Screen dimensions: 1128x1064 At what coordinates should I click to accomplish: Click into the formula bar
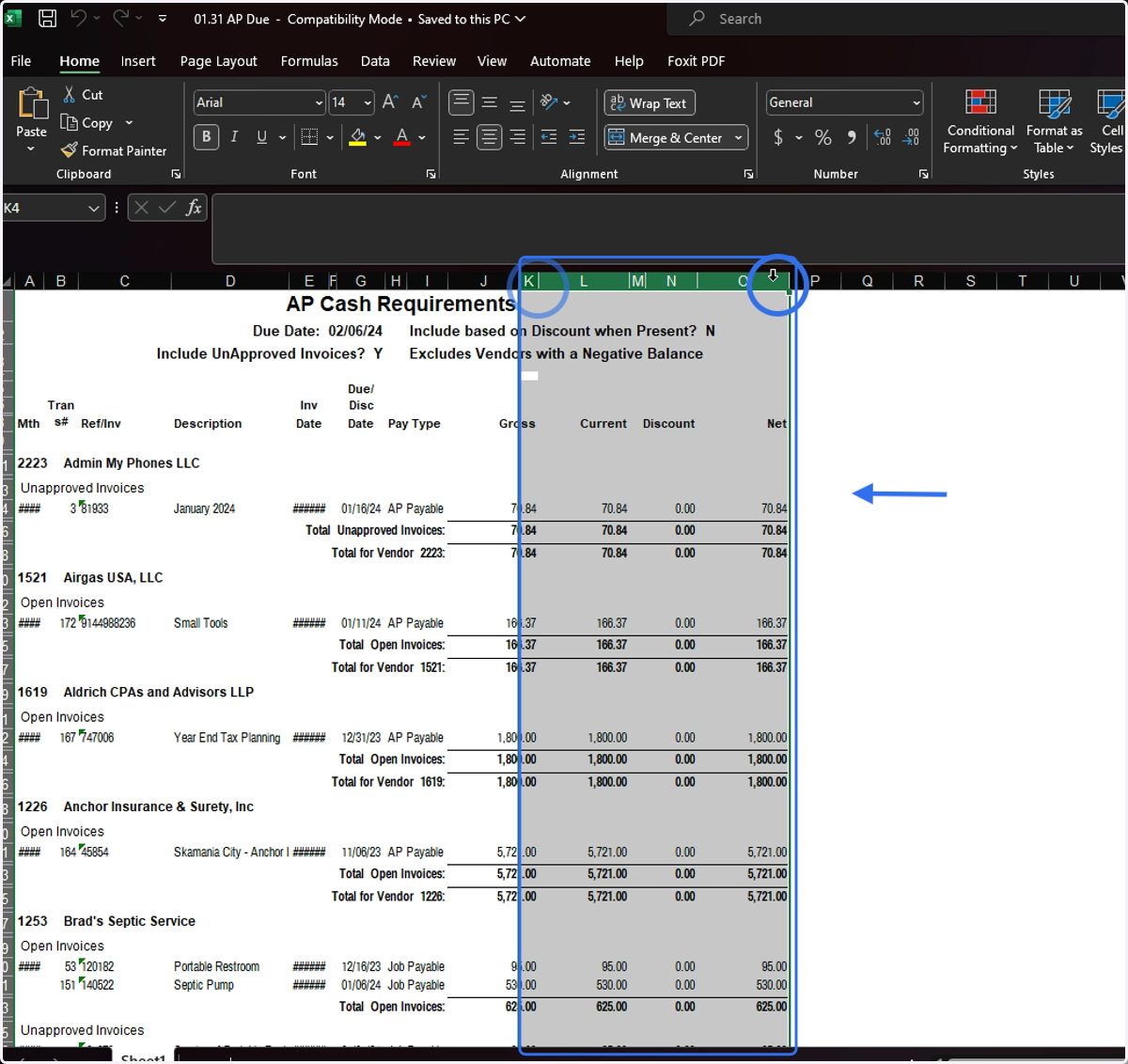pyautogui.click(x=667, y=228)
